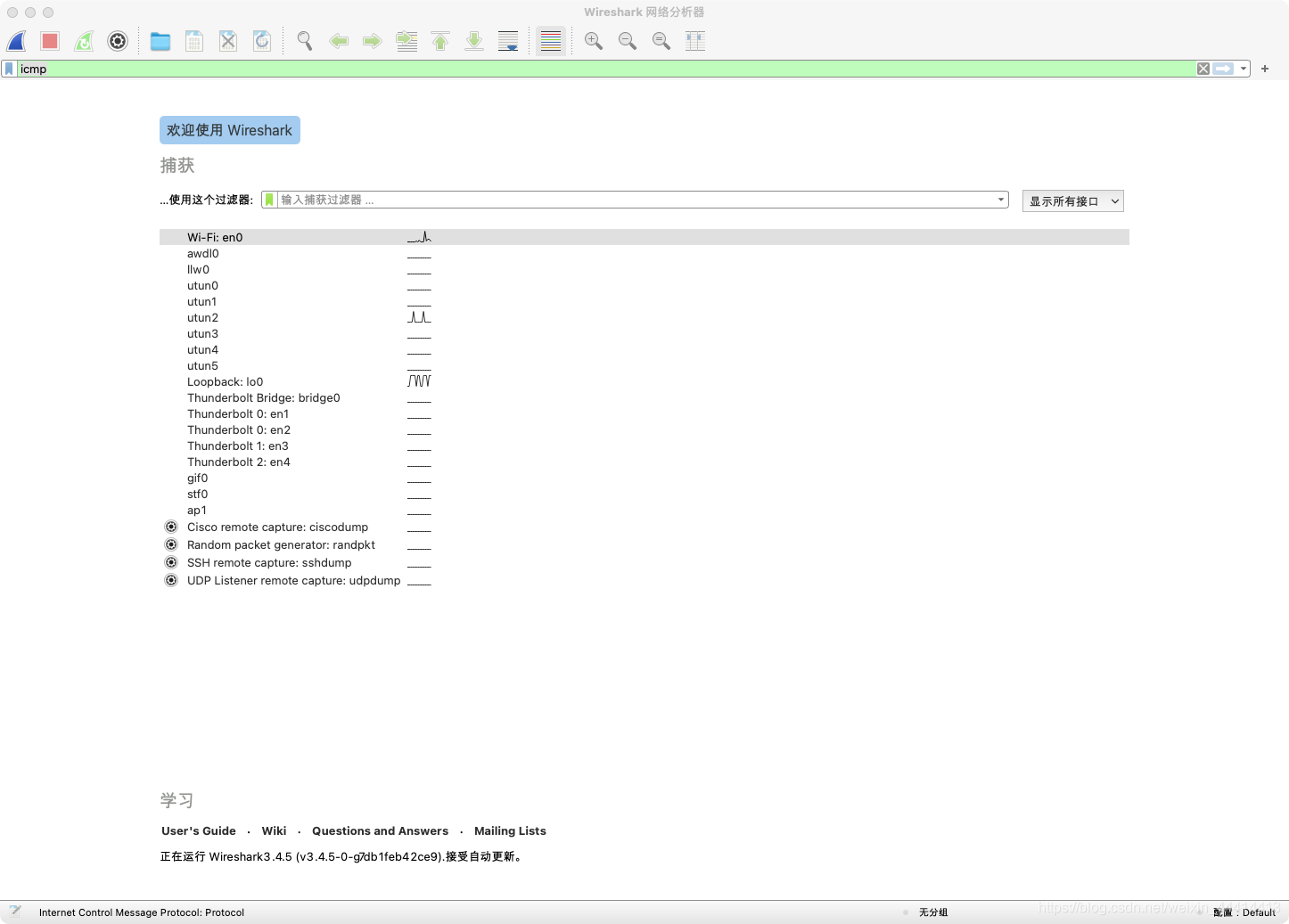Select the Wi-Fi: en0 interface
1289x924 pixels.
click(644, 237)
